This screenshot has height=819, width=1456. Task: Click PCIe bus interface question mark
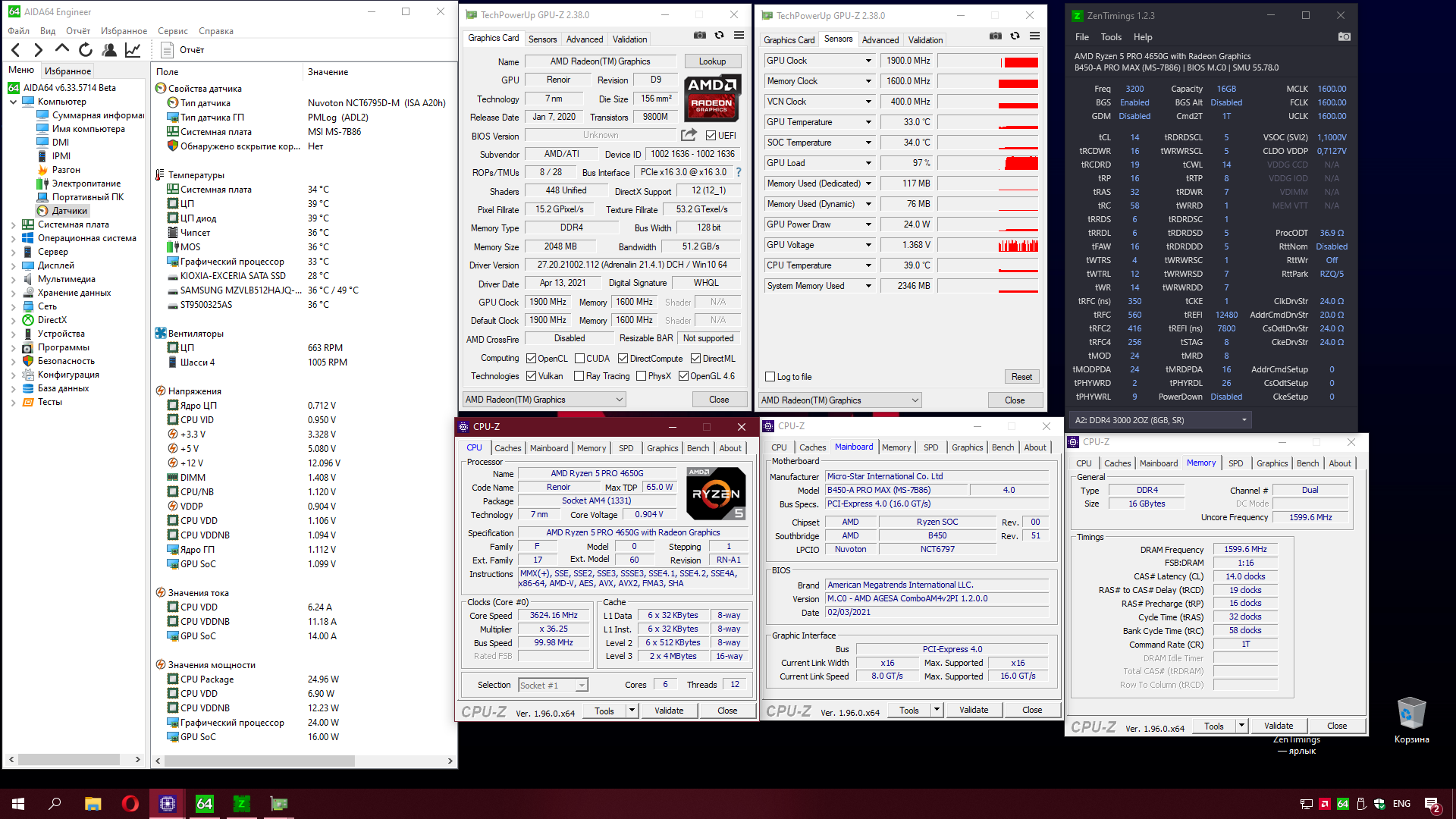(739, 172)
